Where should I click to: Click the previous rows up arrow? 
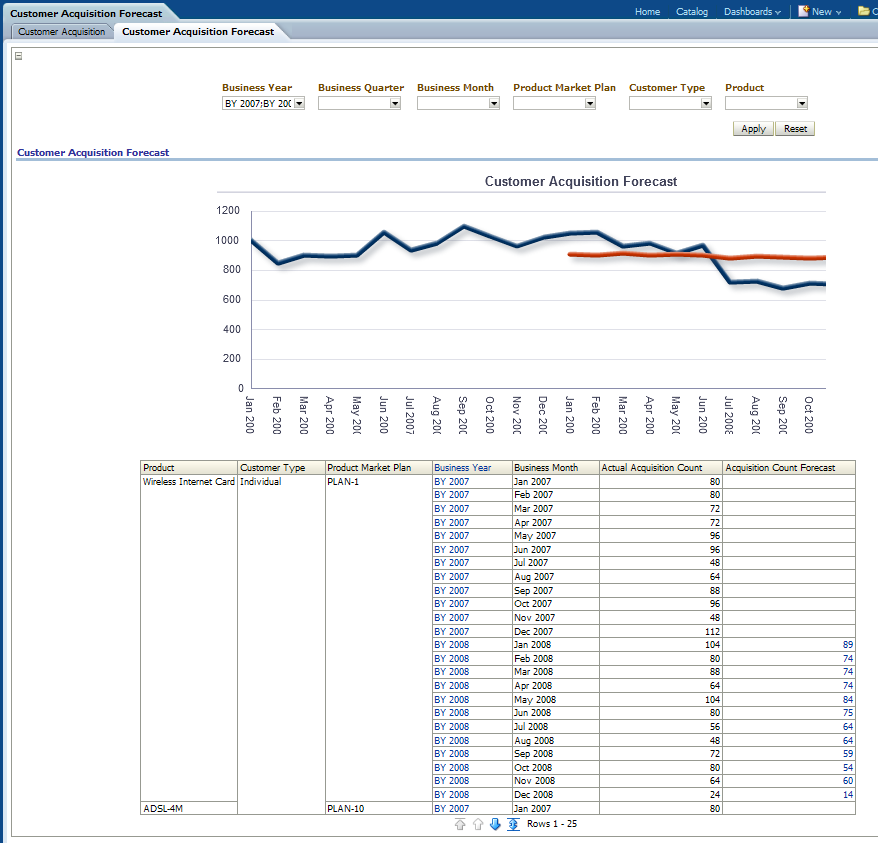pyautogui.click(x=477, y=824)
